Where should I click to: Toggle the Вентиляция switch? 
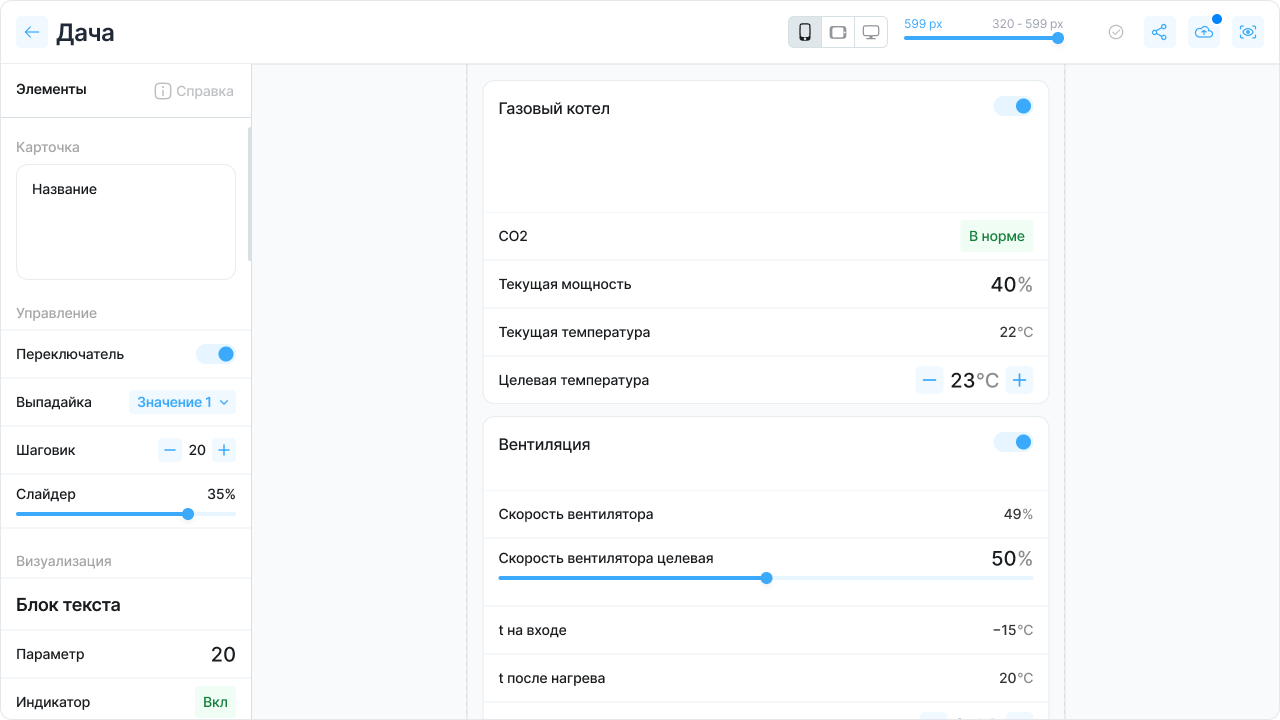pyautogui.click(x=1013, y=442)
